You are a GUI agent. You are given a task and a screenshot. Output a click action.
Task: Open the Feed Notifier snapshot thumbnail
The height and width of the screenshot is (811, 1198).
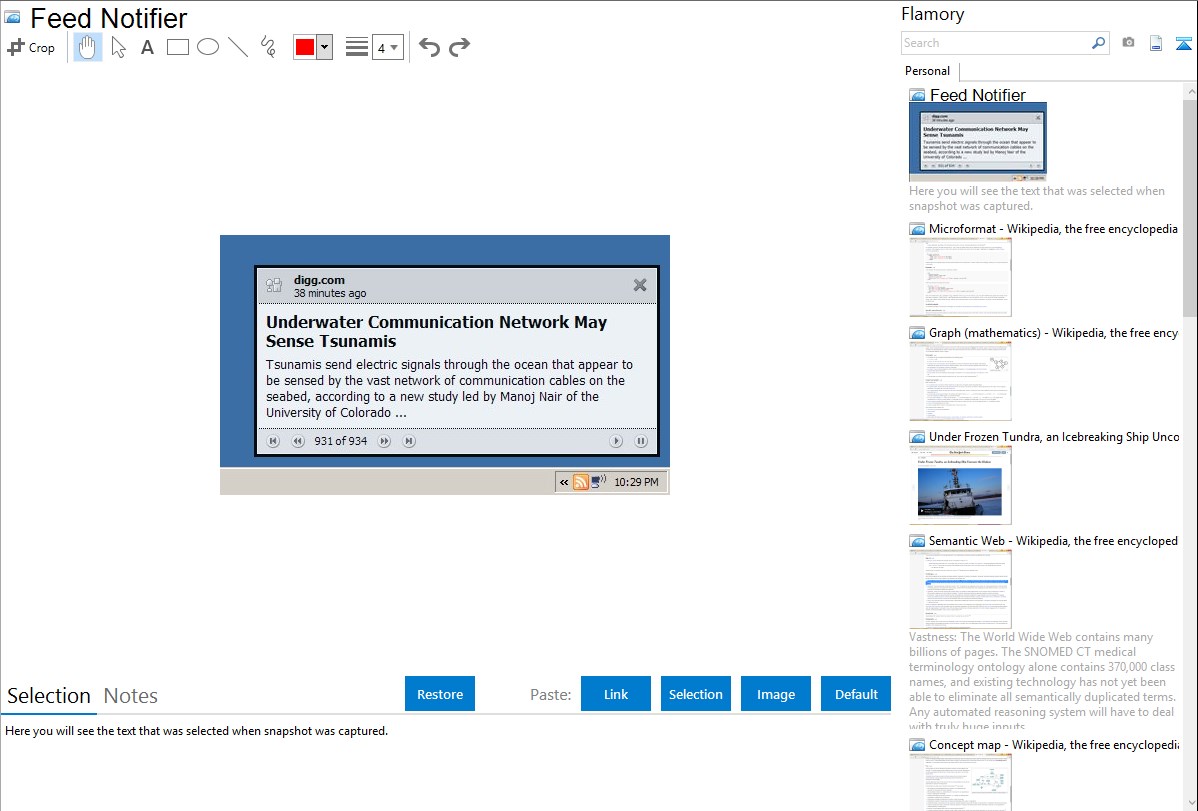978,141
